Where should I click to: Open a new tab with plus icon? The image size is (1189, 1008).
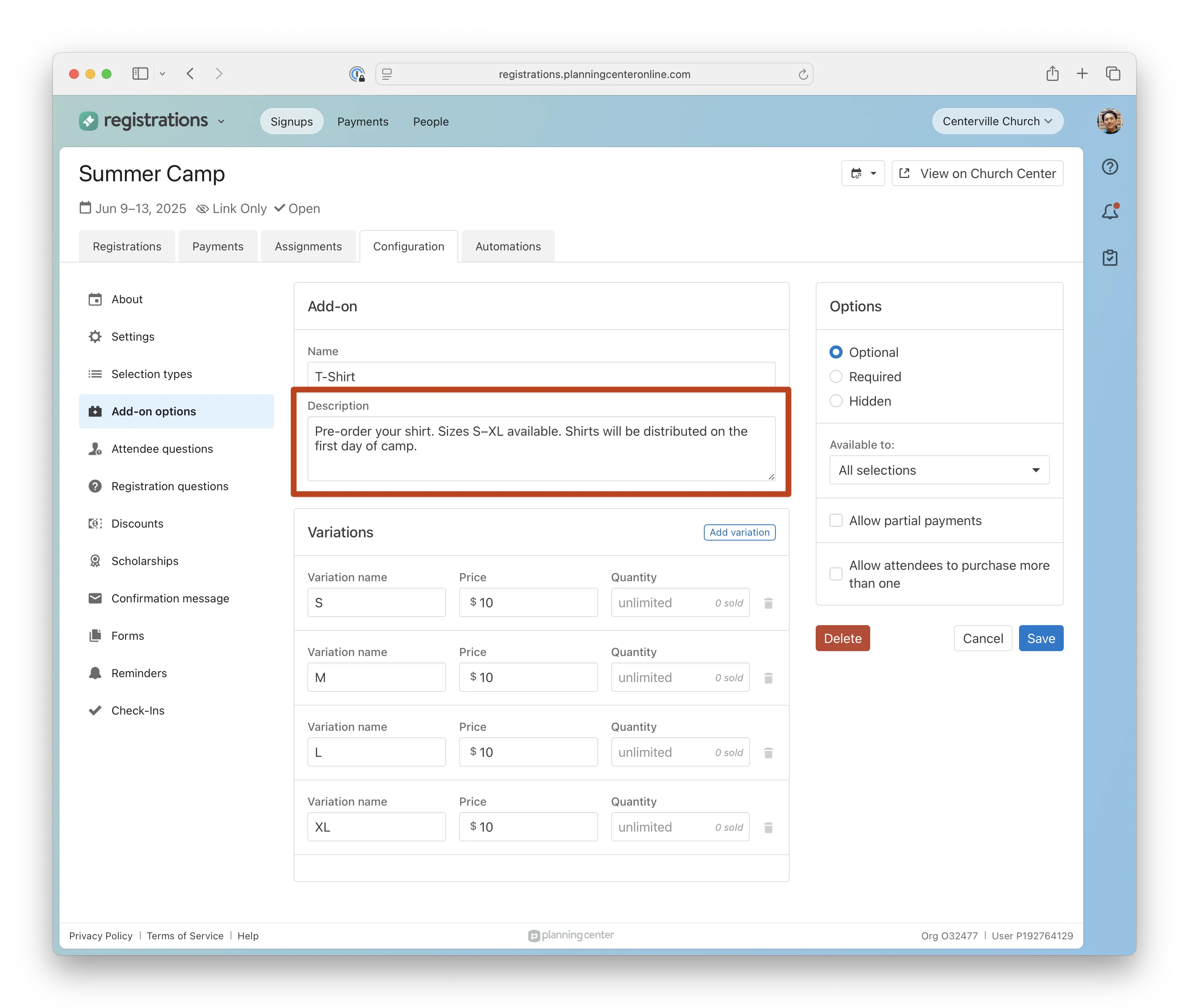[1082, 73]
